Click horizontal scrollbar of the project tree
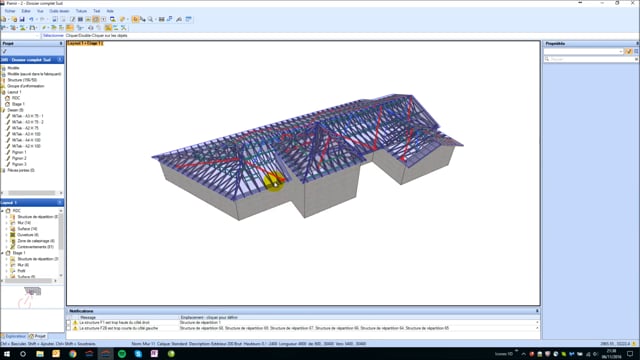 [x=32, y=193]
